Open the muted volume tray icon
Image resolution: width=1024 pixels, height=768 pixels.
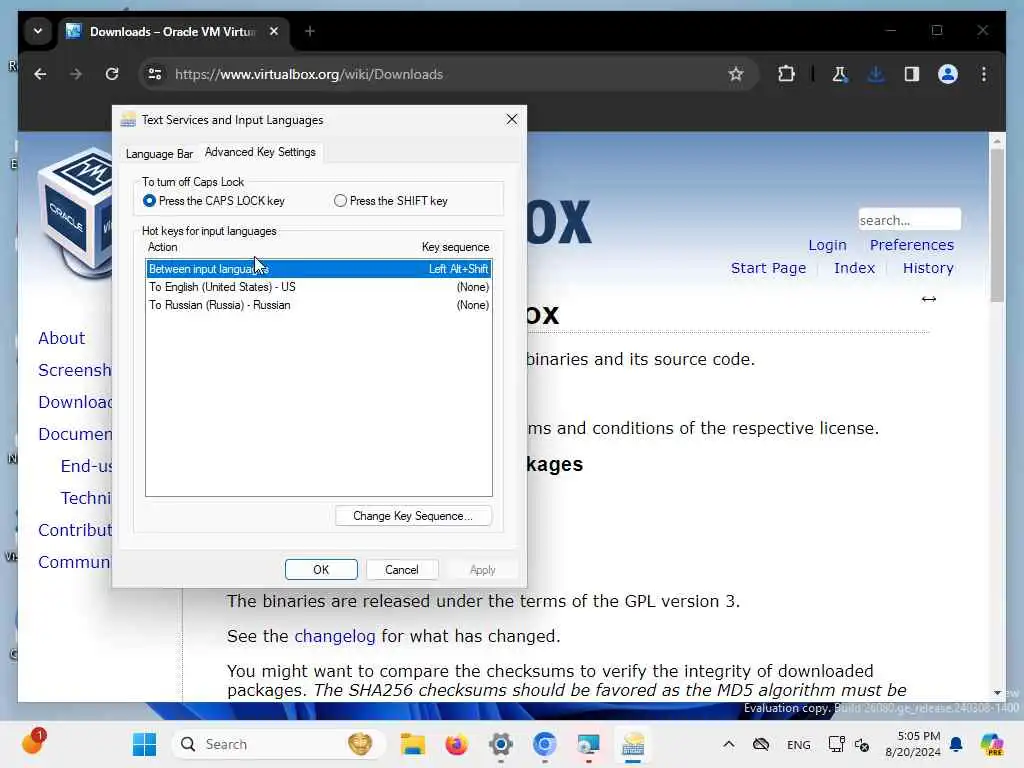tap(862, 745)
